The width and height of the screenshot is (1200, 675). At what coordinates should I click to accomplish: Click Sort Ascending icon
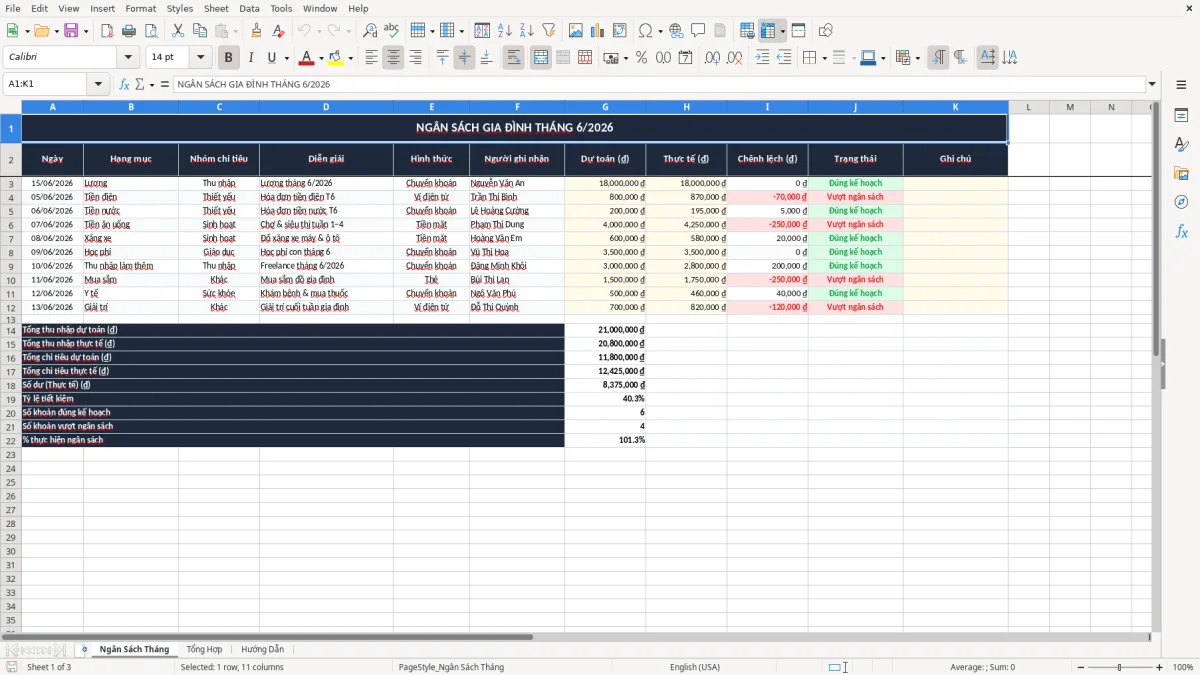click(x=505, y=31)
